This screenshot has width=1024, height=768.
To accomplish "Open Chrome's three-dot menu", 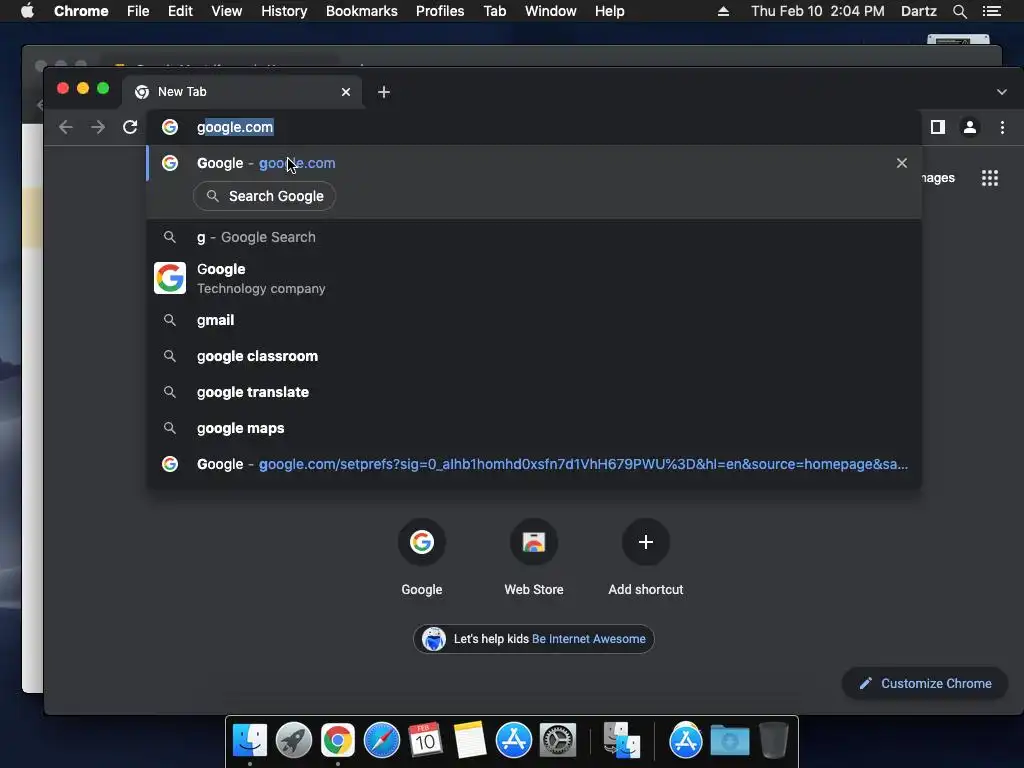I will 1002,127.
